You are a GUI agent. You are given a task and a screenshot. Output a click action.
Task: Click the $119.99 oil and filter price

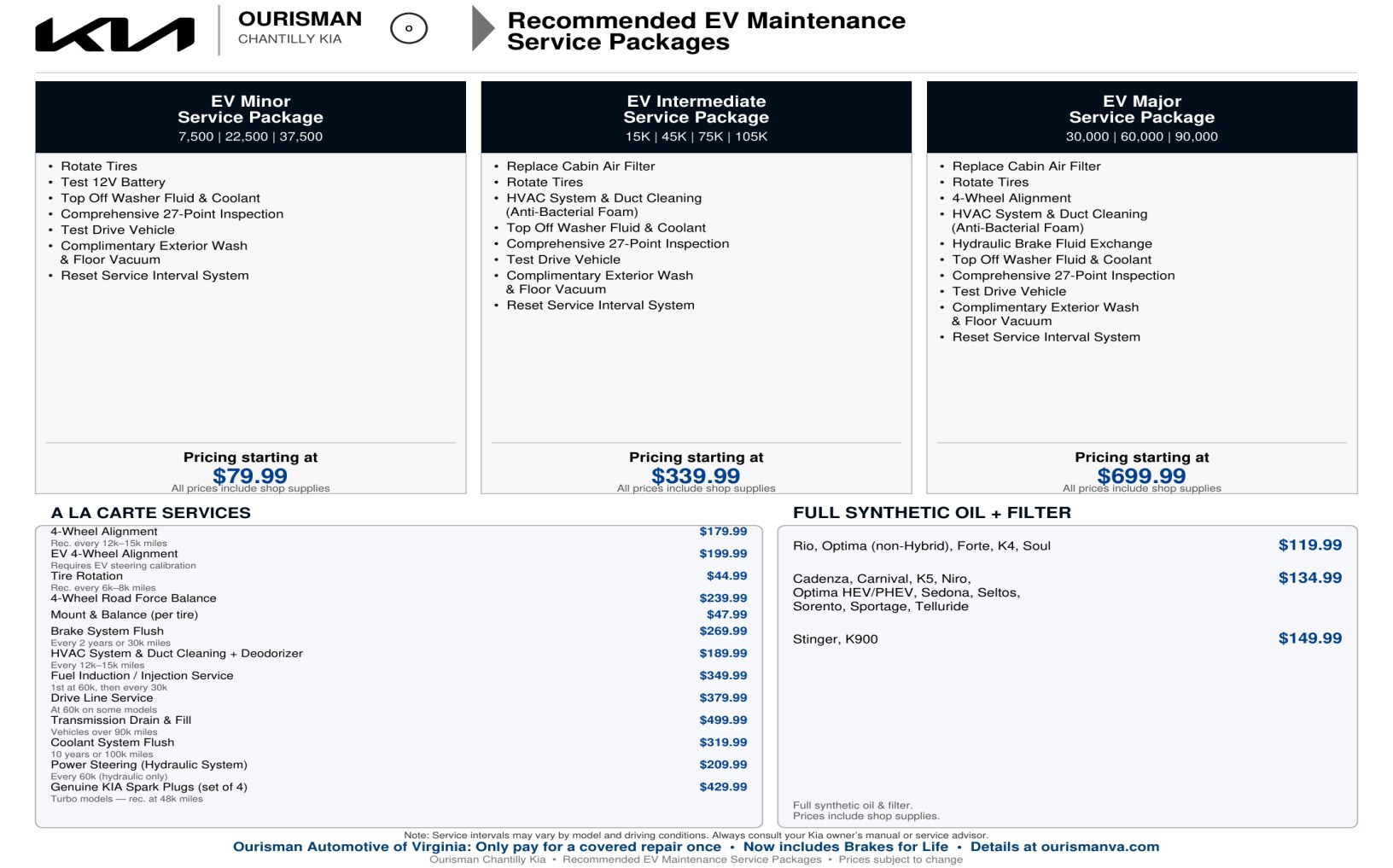tap(1309, 545)
